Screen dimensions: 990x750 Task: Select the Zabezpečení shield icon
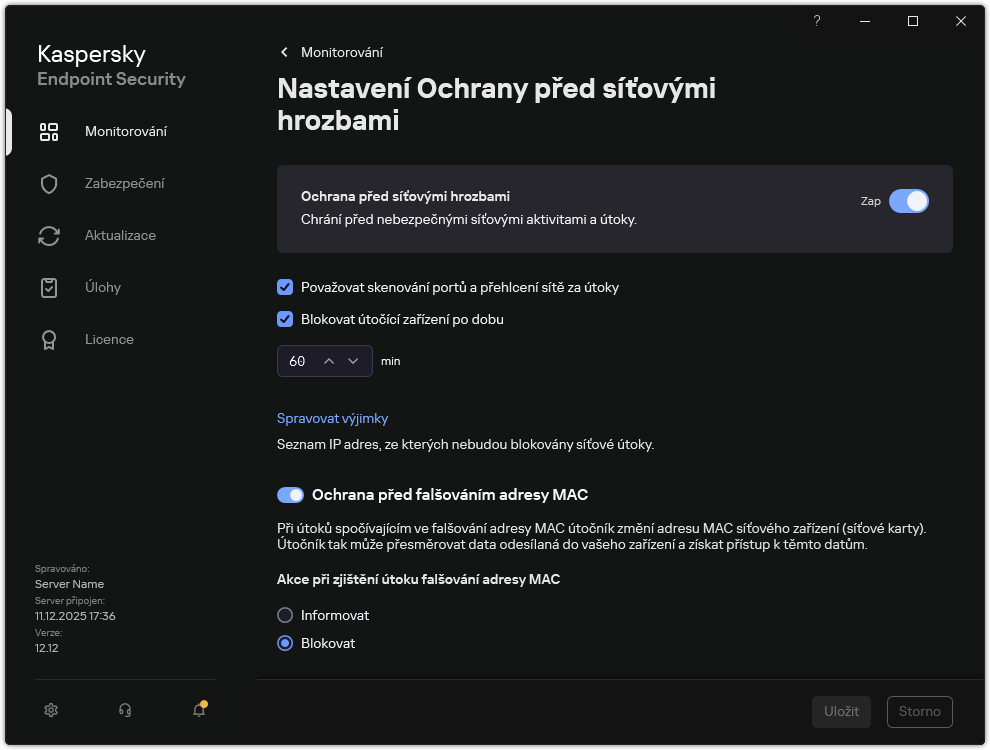[x=49, y=183]
